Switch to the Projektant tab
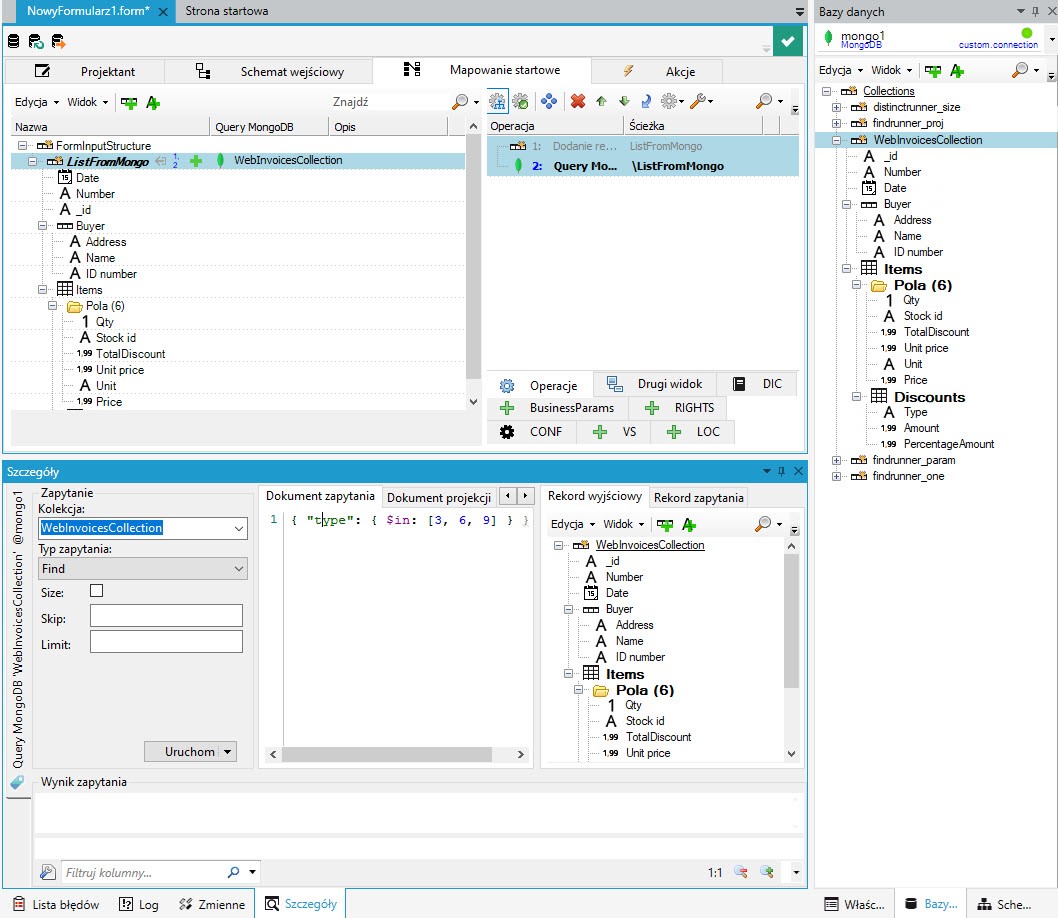The width and height of the screenshot is (1058, 918). coord(85,71)
